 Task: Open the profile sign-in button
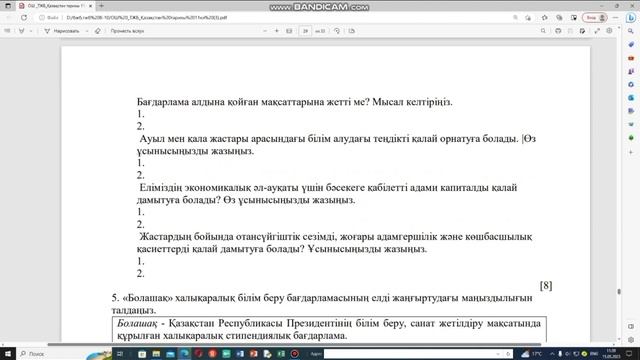coord(595,18)
